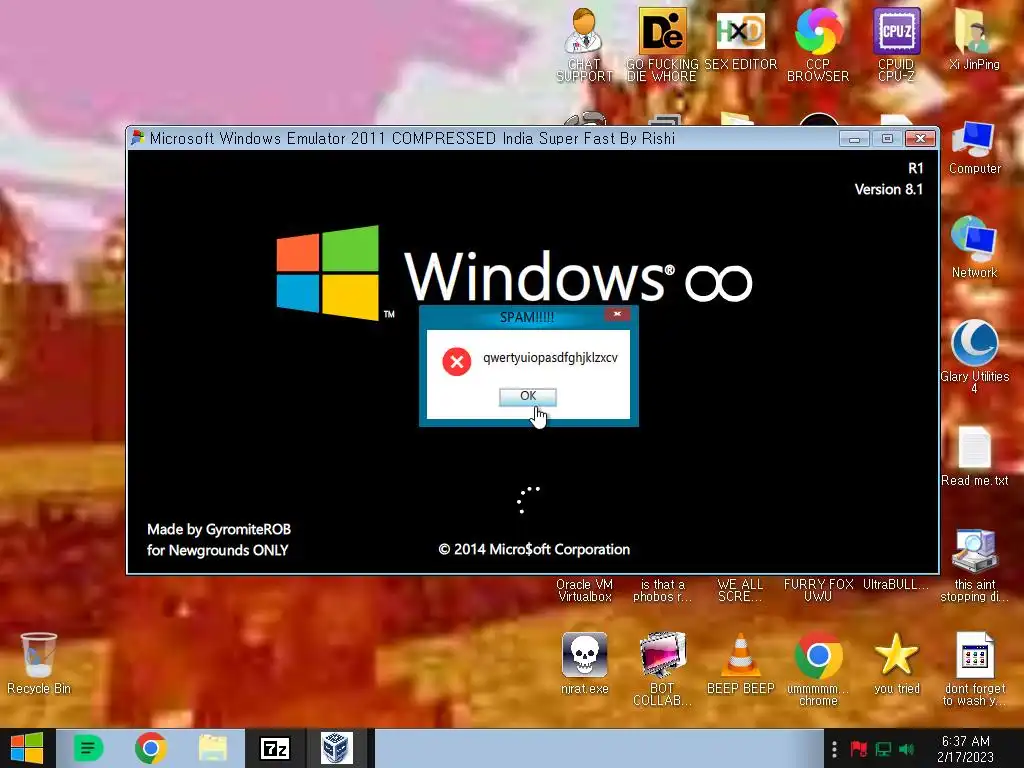1024x768 pixels.
Task: Click the '© 2014 Micro$oft Corporation' text
Action: (534, 549)
